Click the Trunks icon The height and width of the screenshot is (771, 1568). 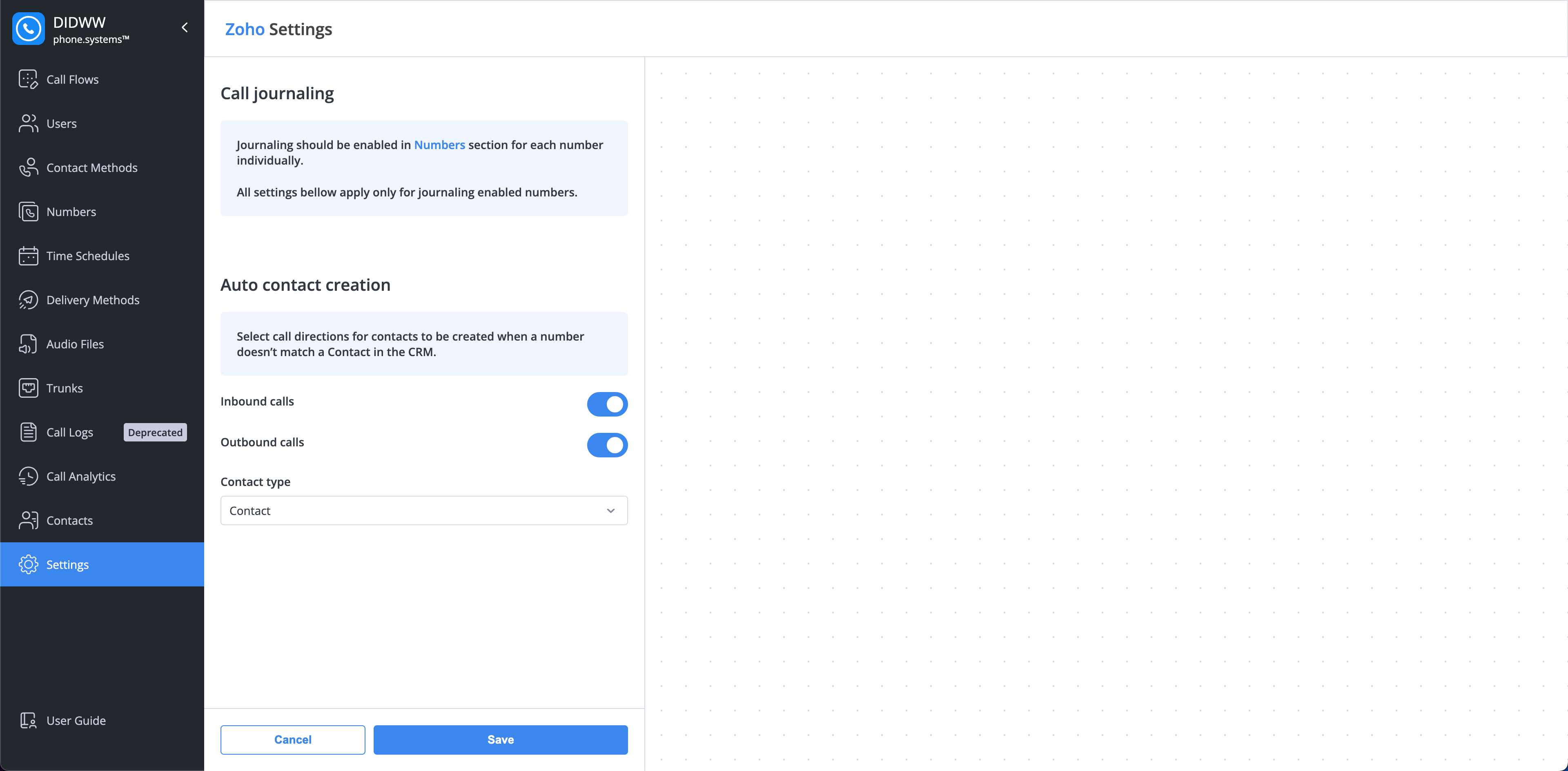28,388
